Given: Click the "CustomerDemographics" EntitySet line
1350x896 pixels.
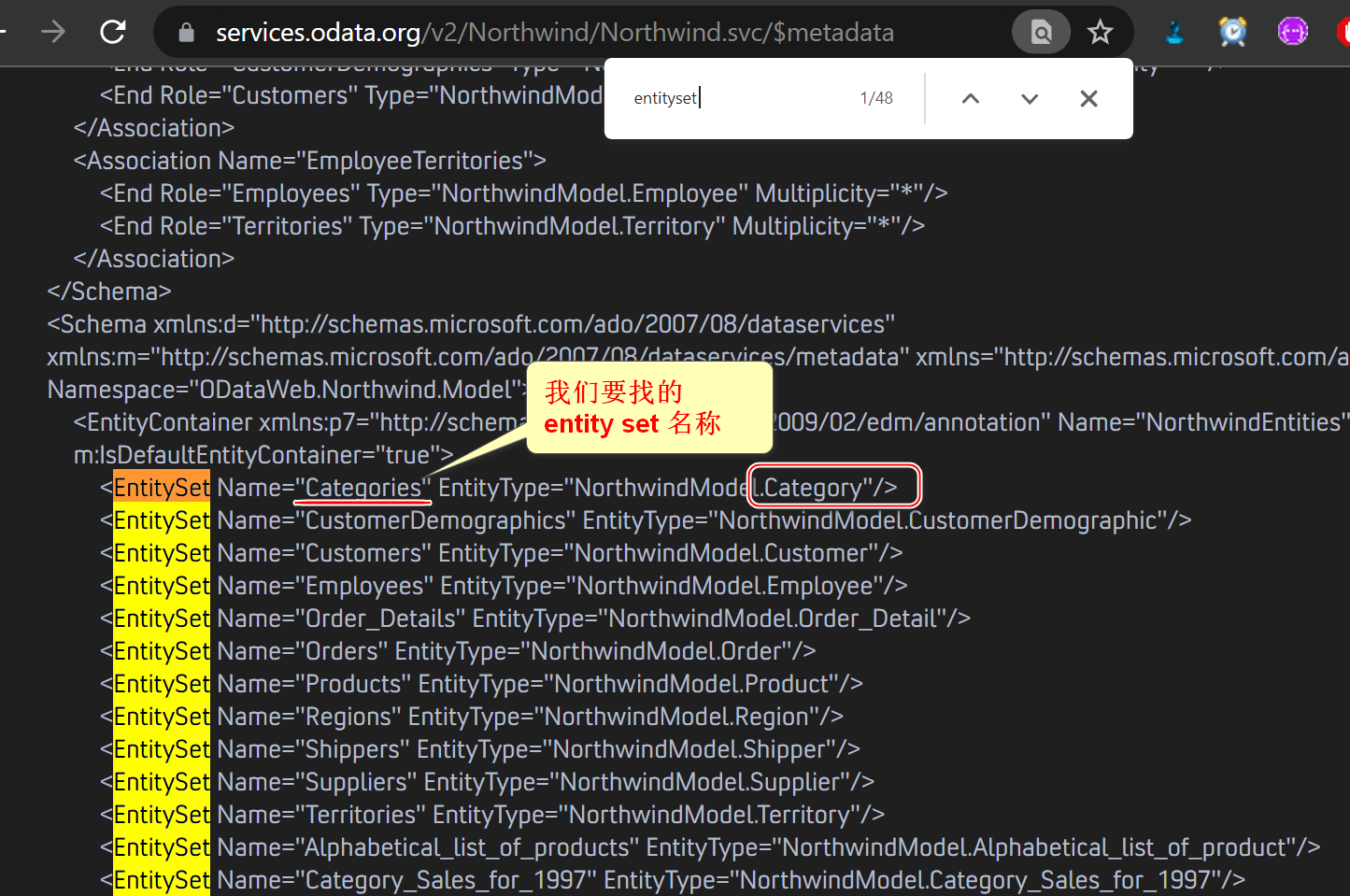Looking at the screenshot, I should click(x=646, y=520).
